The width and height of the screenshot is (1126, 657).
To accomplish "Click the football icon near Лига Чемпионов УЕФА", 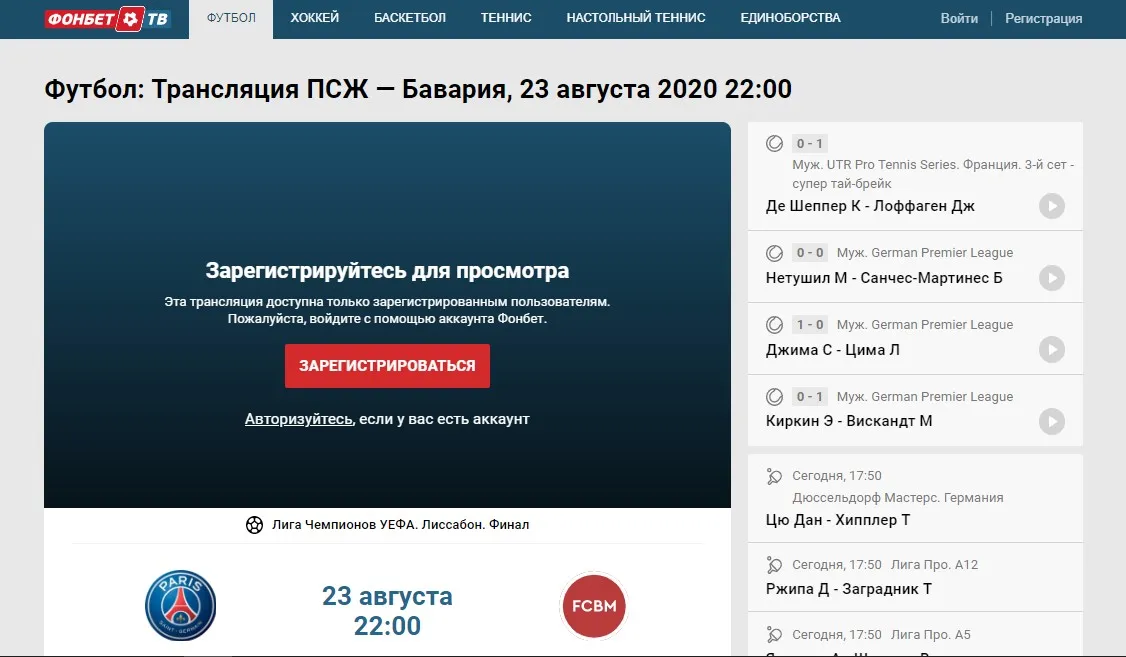I will click(254, 525).
